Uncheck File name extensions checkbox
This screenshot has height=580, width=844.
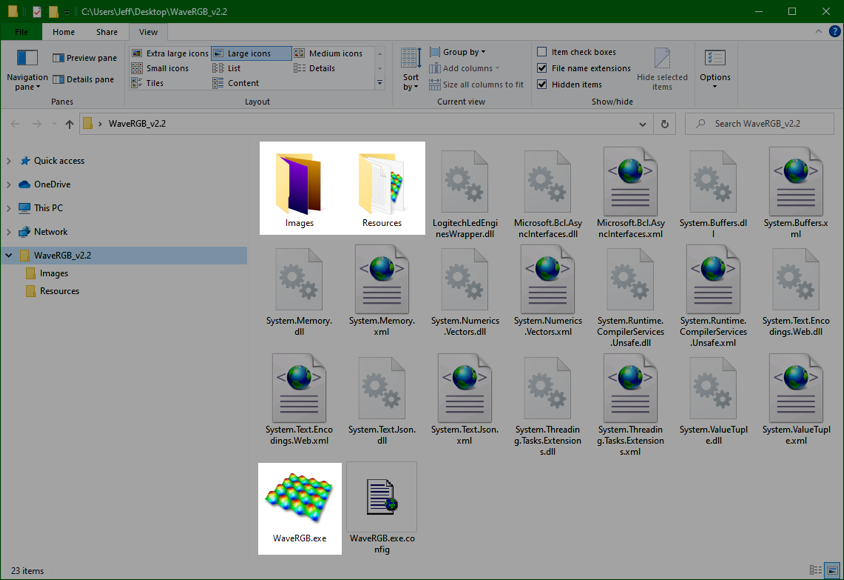(x=542, y=68)
